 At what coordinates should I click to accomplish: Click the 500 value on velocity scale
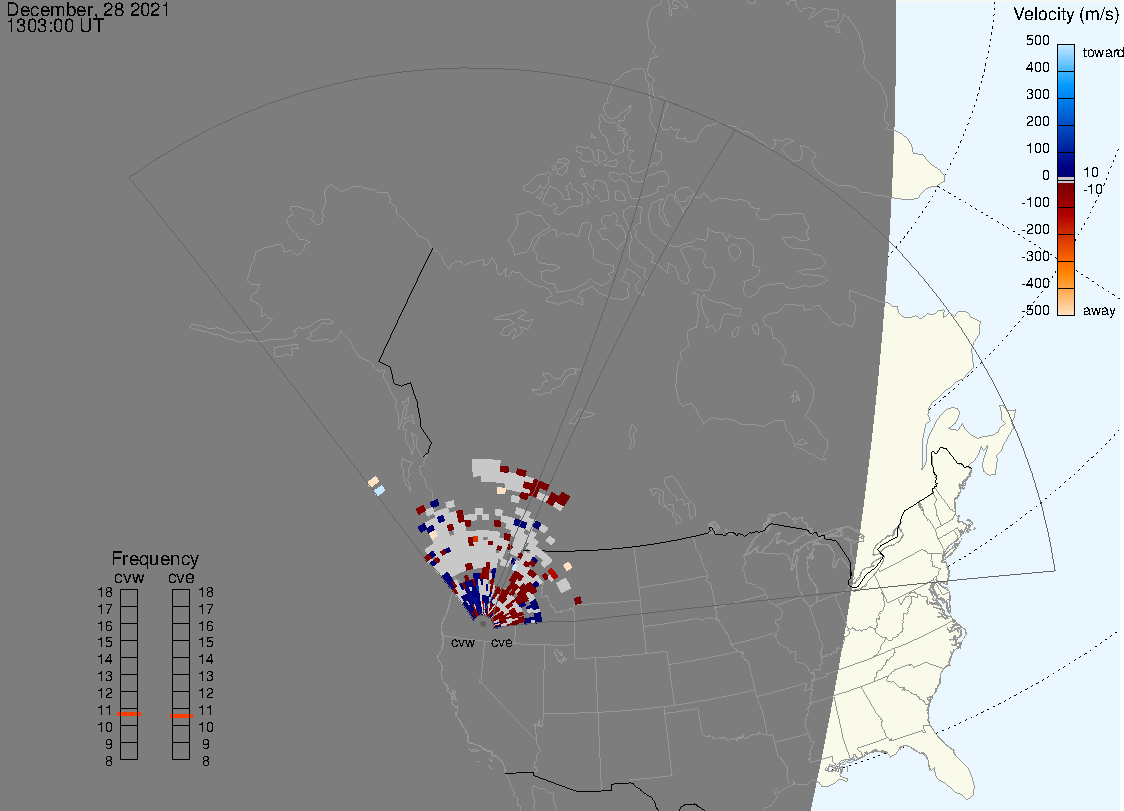tap(1037, 40)
